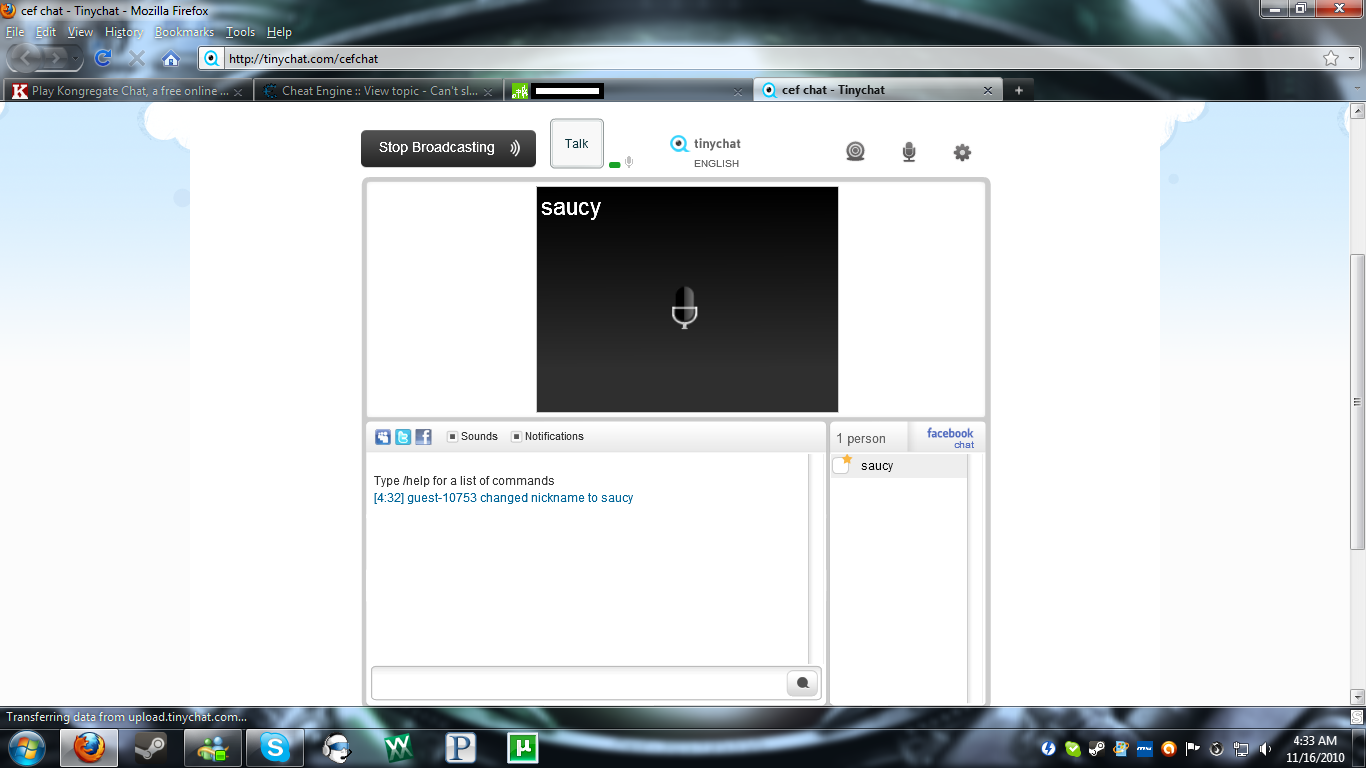This screenshot has width=1366, height=768.
Task: Click the webcam icon in Tinychat header
Action: pos(855,152)
